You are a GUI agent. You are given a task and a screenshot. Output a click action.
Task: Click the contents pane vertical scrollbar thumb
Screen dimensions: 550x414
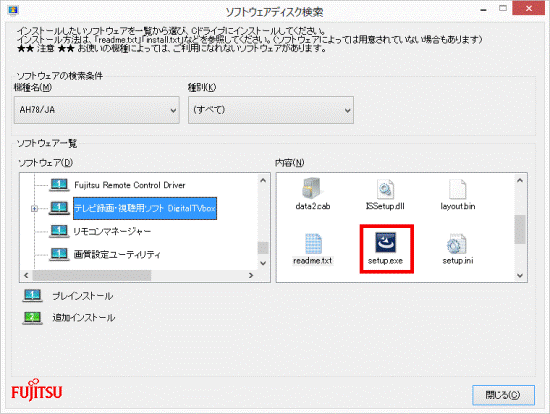[520, 229]
